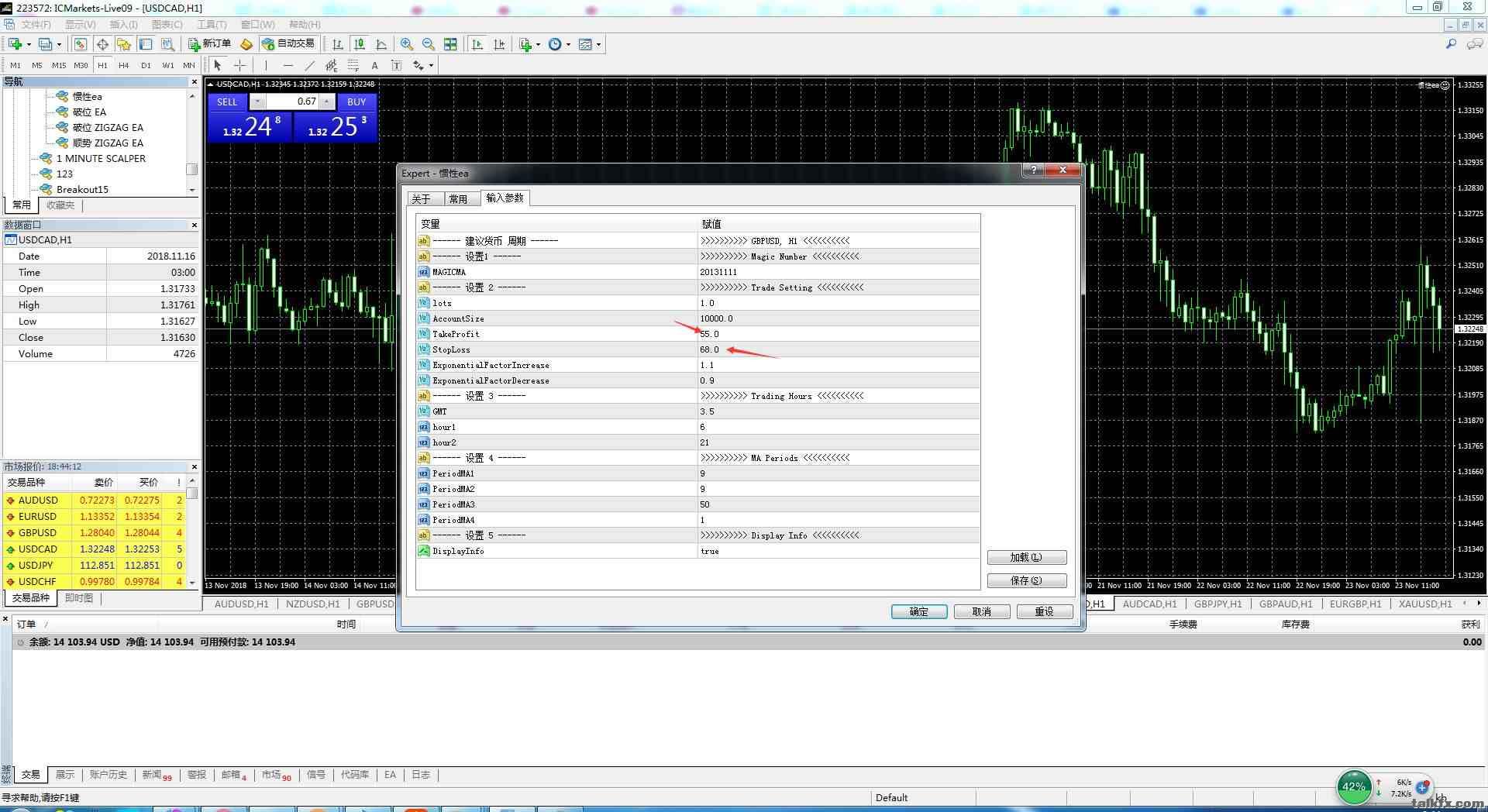
Task: Select the horizontal line drawing tool
Action: pos(288,65)
